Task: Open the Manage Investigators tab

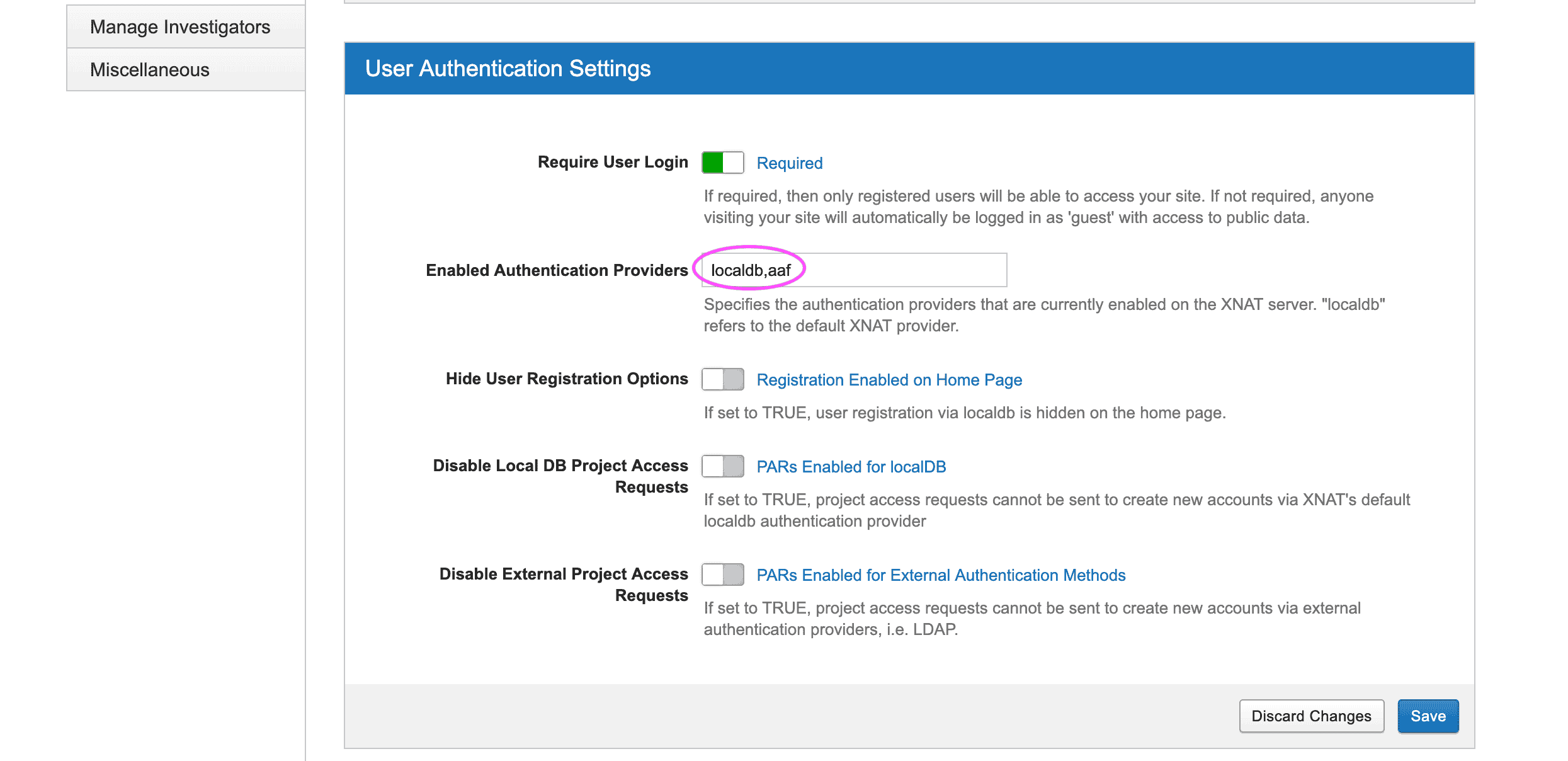Action: (186, 27)
